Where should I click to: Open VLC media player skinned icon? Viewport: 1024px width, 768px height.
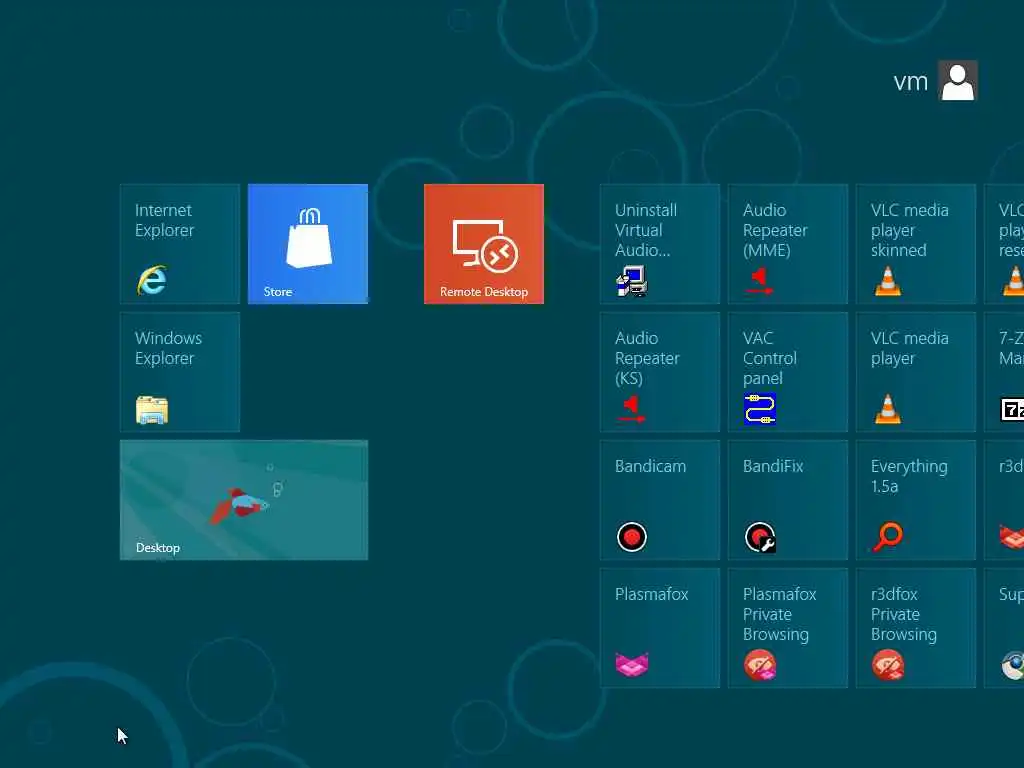pos(888,281)
